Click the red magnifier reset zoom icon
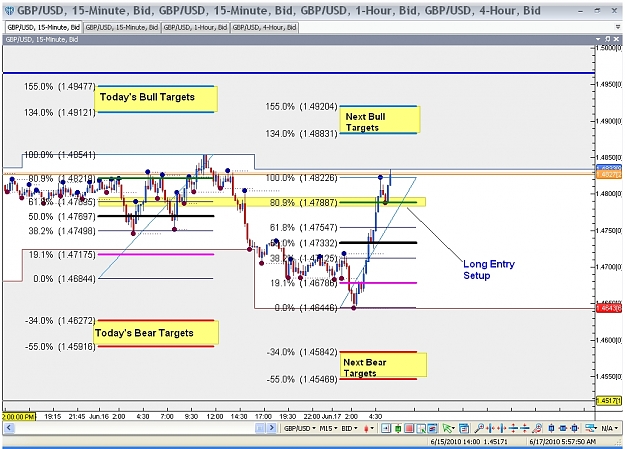Image resolution: width=625 pixels, height=449 pixels. pos(537,429)
